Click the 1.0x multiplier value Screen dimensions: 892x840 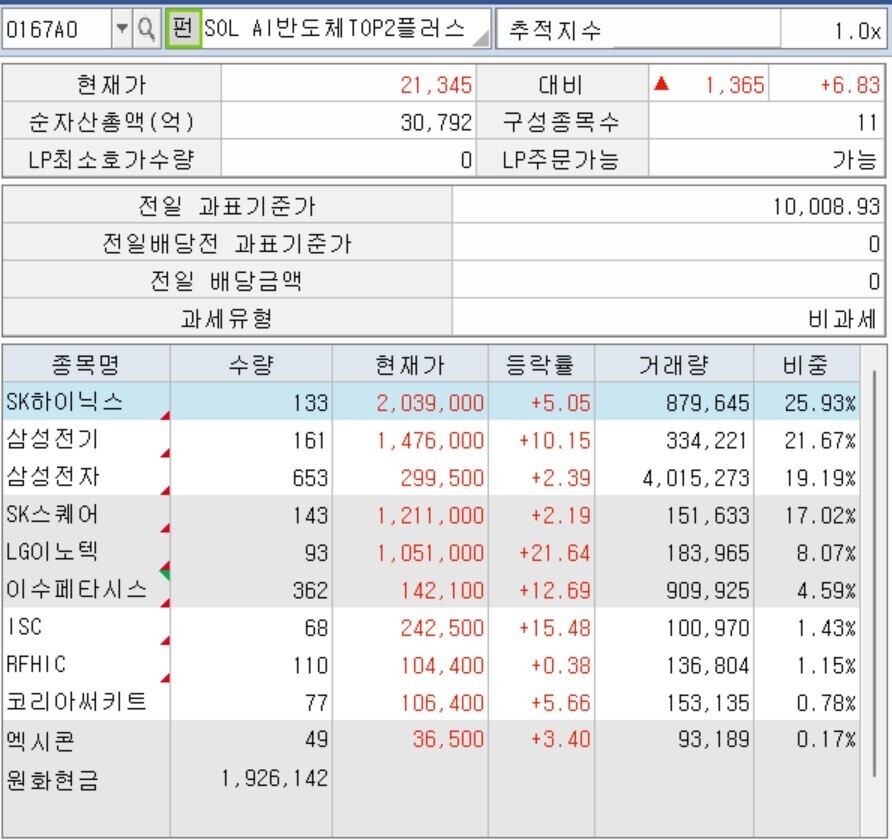coord(857,30)
